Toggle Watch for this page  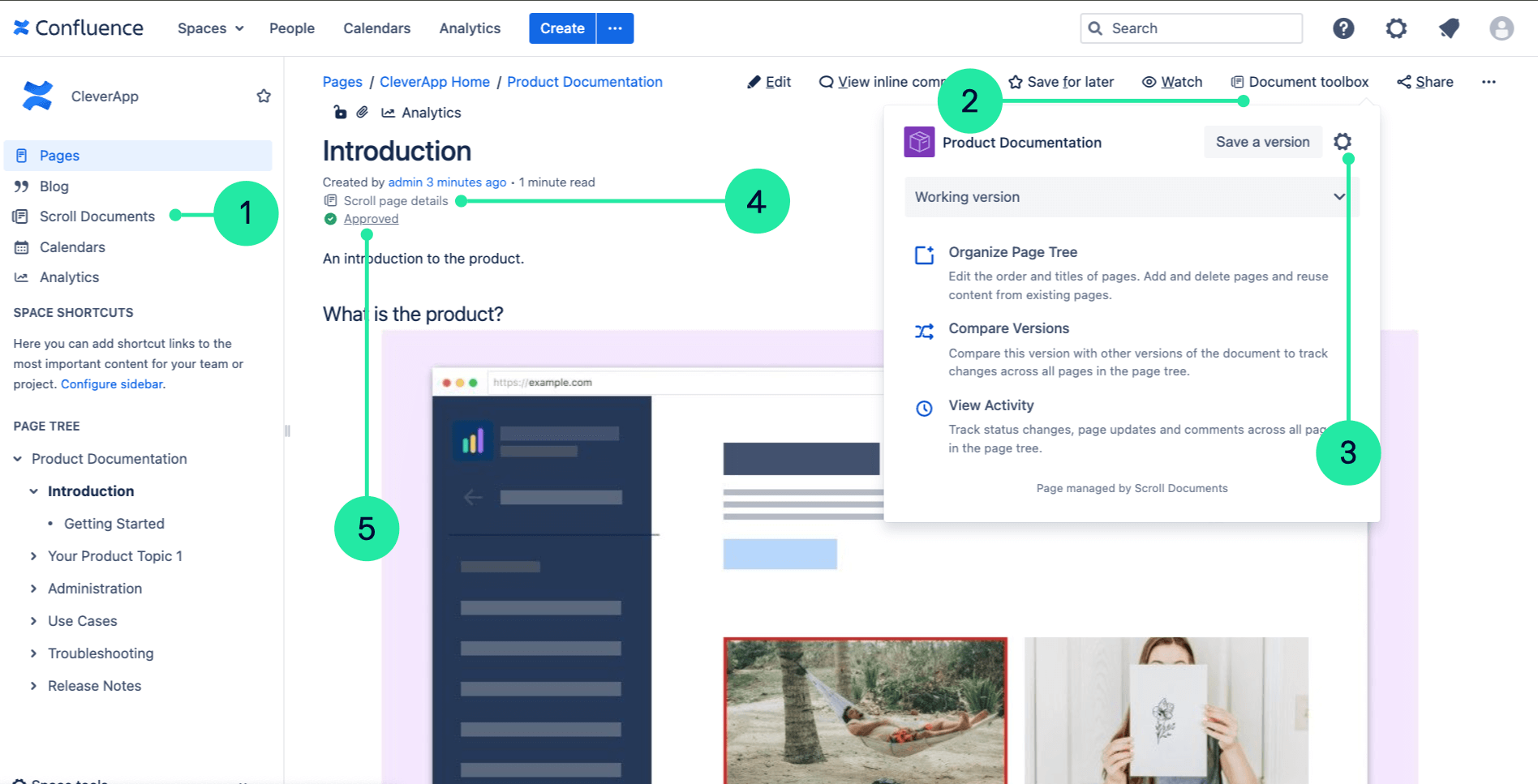click(1172, 82)
